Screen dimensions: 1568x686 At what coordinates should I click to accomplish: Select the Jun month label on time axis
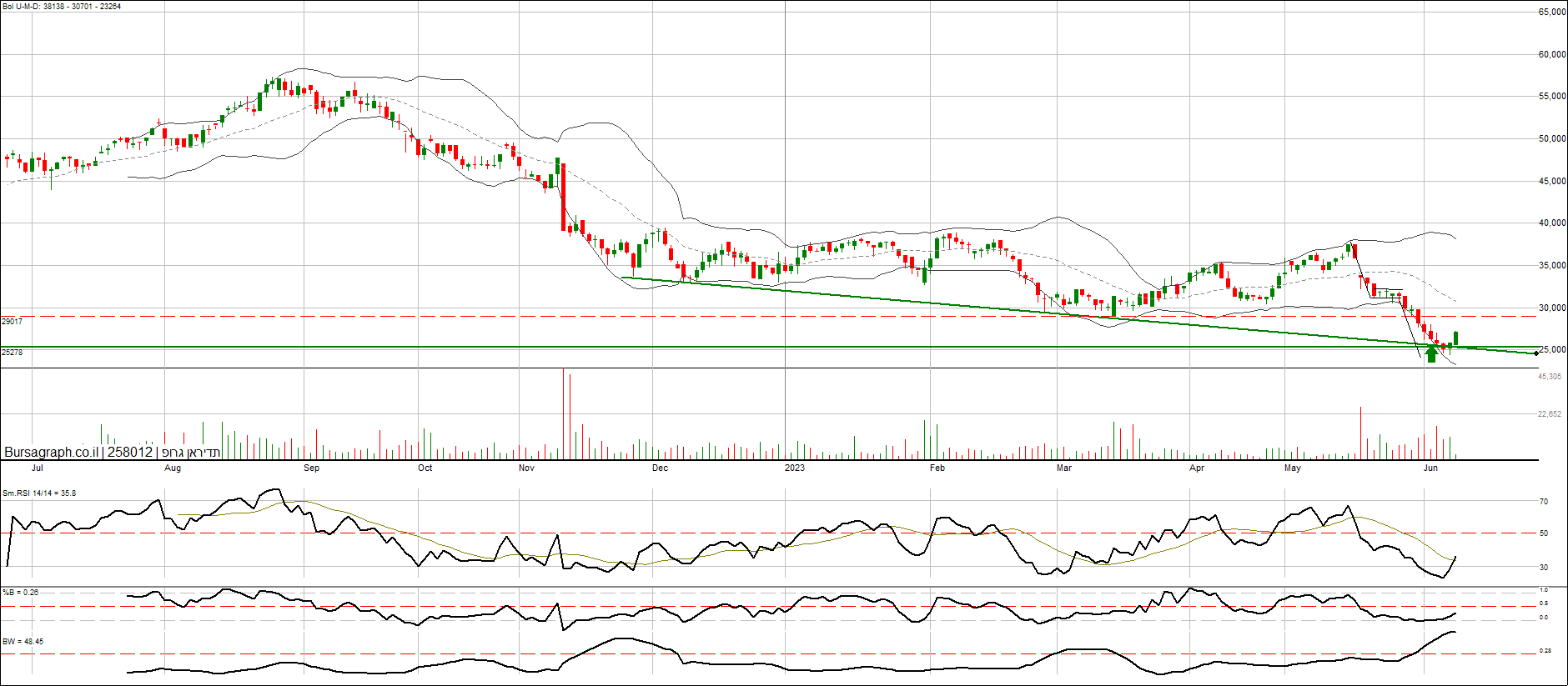pos(1430,468)
